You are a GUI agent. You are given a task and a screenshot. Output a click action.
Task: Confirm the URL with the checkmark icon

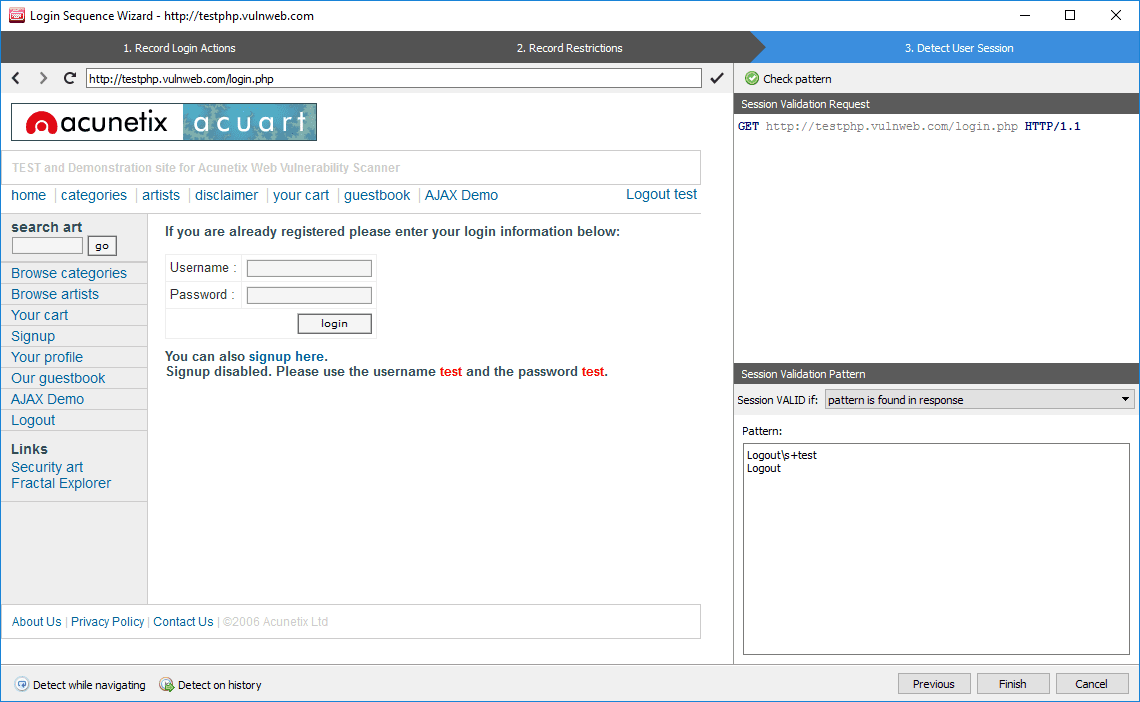tap(717, 78)
